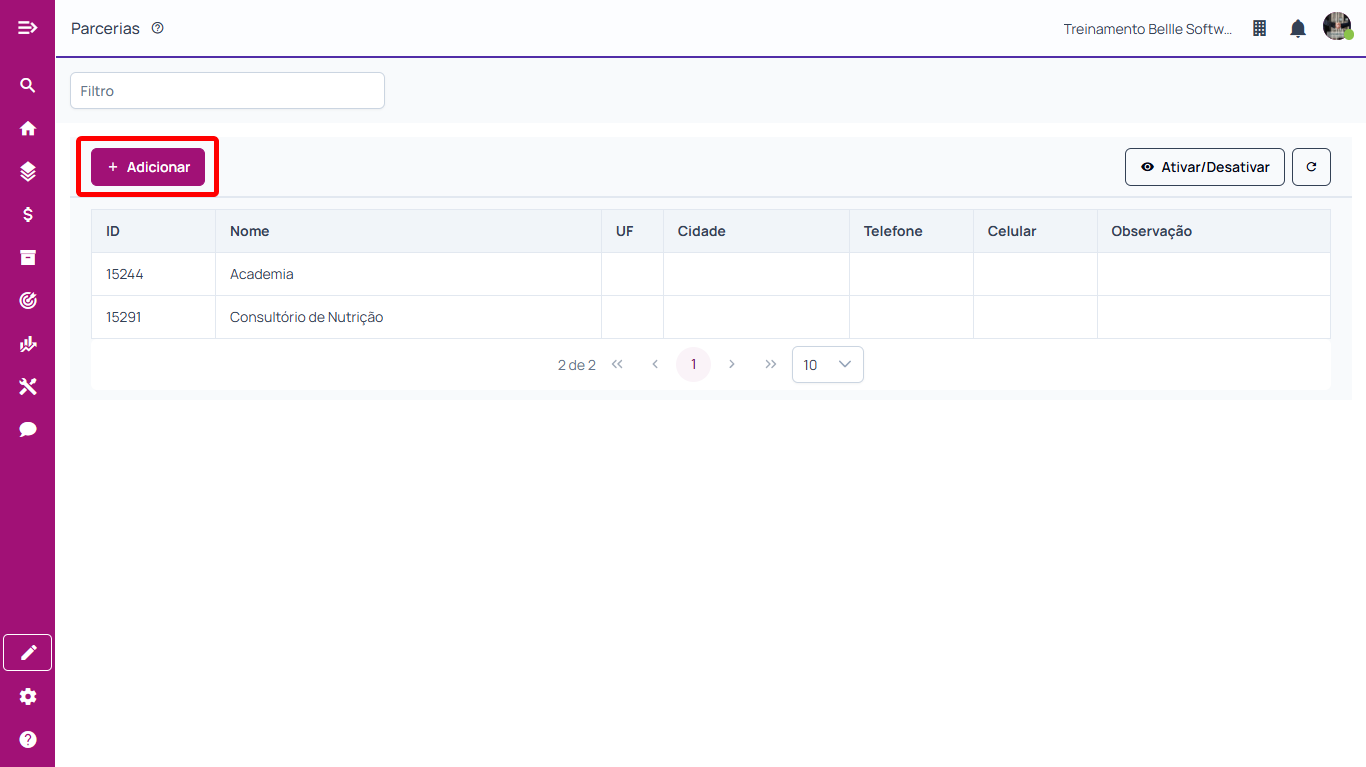Toggle Ativar/Desativar visibility button
Viewport: 1366px width, 767px height.
(1204, 167)
